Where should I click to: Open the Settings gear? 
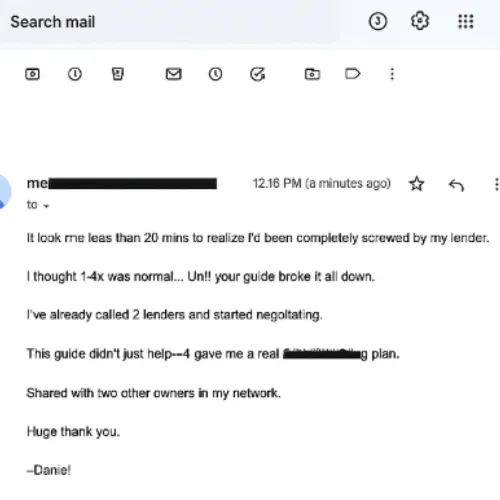pyautogui.click(x=420, y=21)
